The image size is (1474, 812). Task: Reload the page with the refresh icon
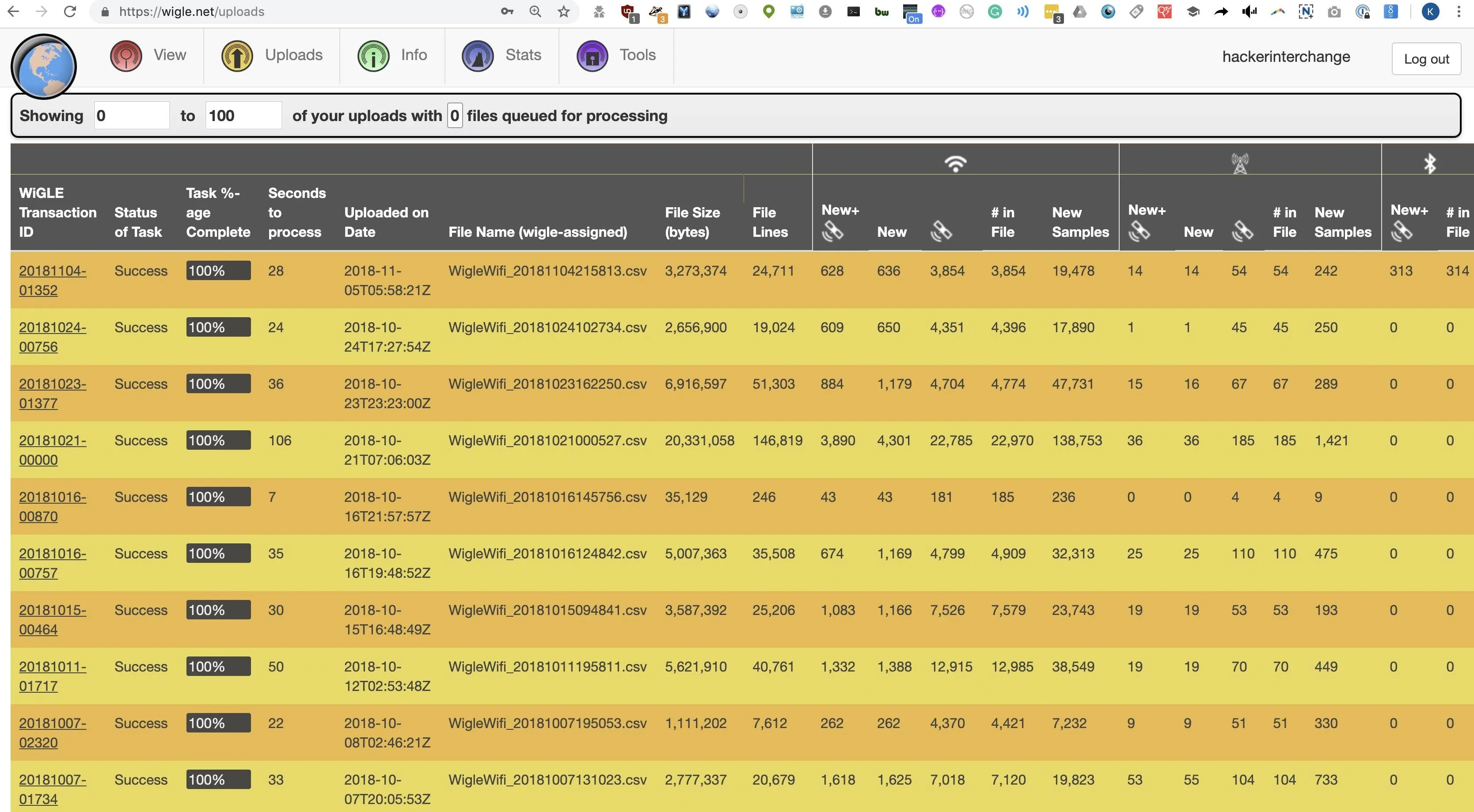(70, 11)
